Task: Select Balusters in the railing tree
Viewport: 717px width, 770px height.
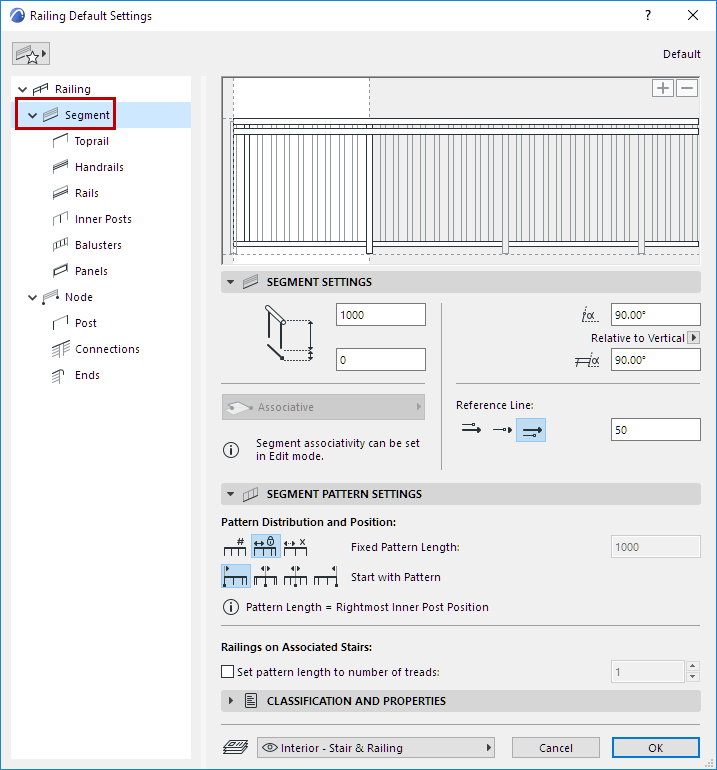Action: [98, 245]
